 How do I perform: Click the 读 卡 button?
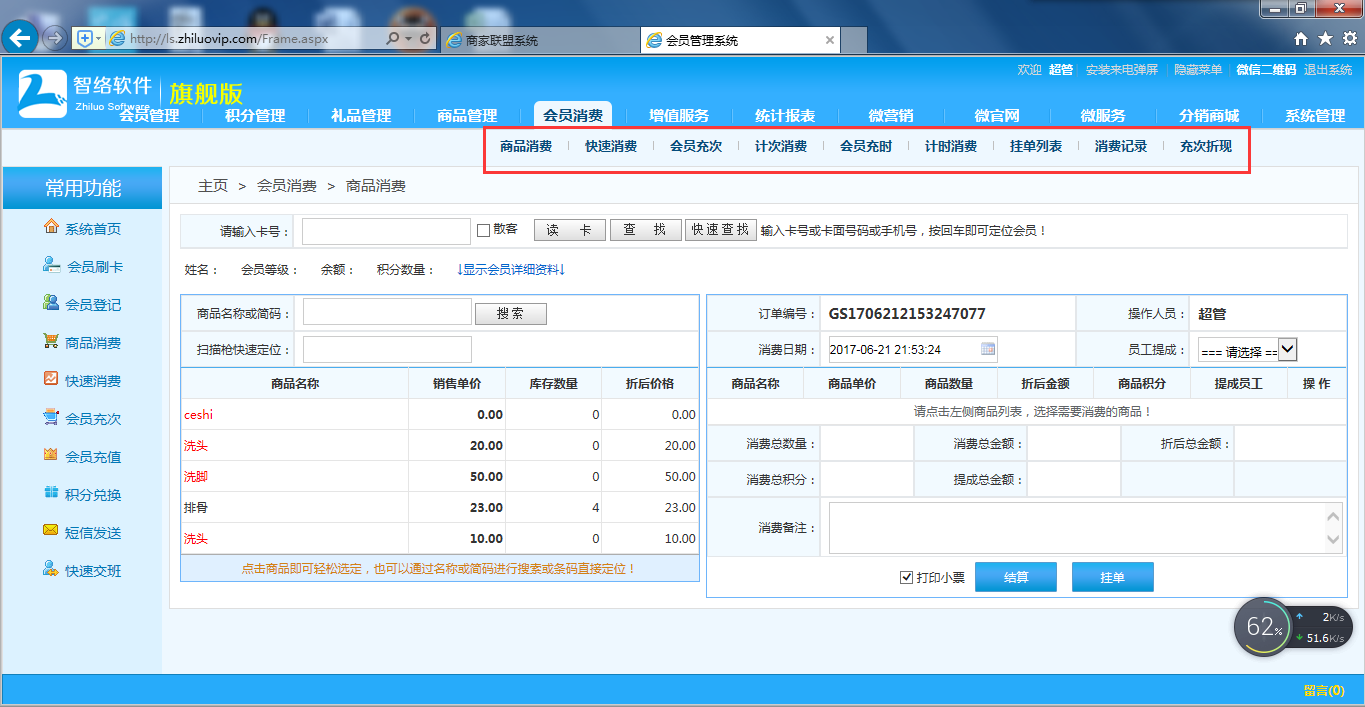pyautogui.click(x=570, y=230)
